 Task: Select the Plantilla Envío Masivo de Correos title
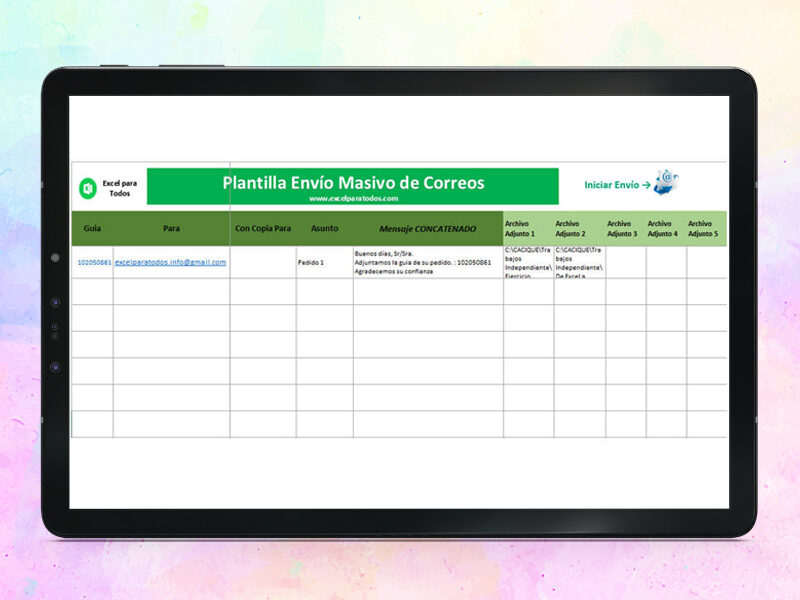pyautogui.click(x=353, y=183)
